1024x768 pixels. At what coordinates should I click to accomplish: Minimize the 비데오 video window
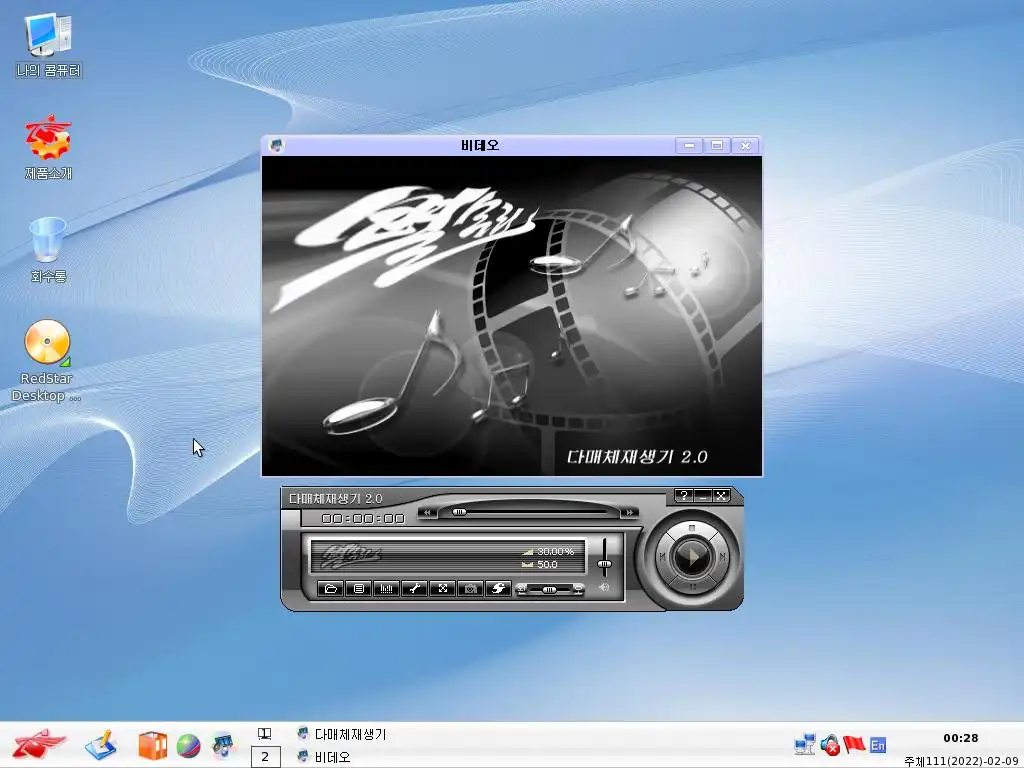coord(689,145)
